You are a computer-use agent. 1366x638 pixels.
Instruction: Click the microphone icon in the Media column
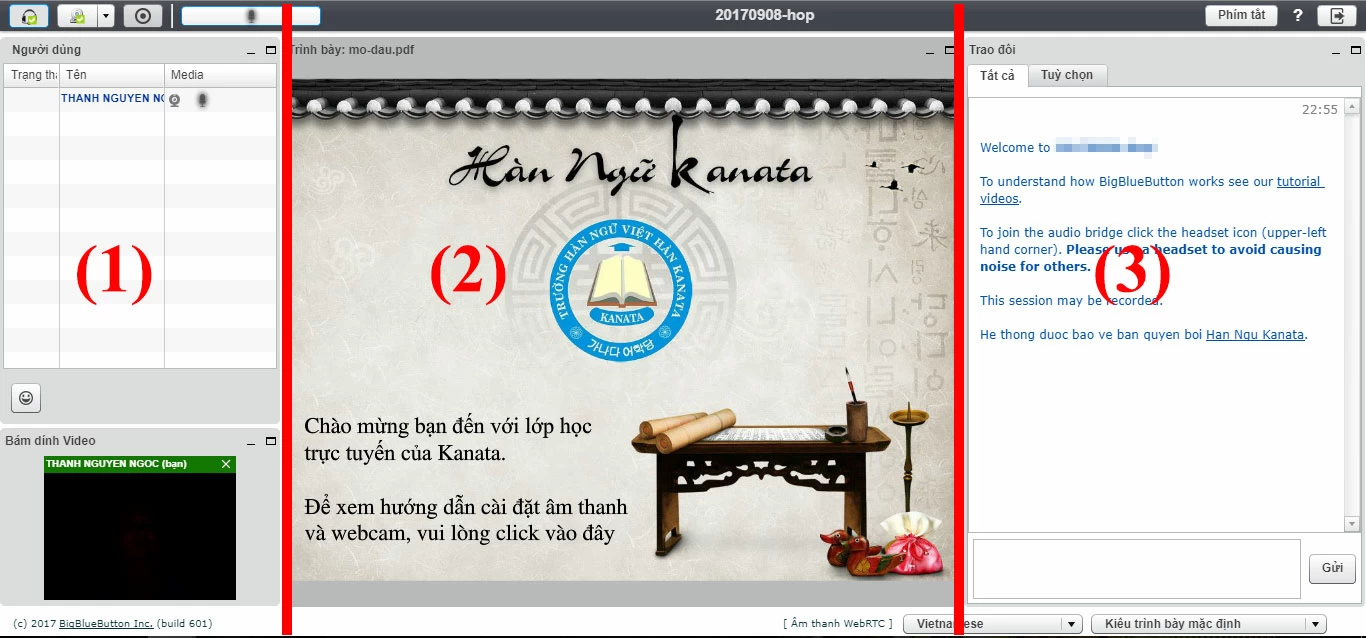(x=202, y=99)
